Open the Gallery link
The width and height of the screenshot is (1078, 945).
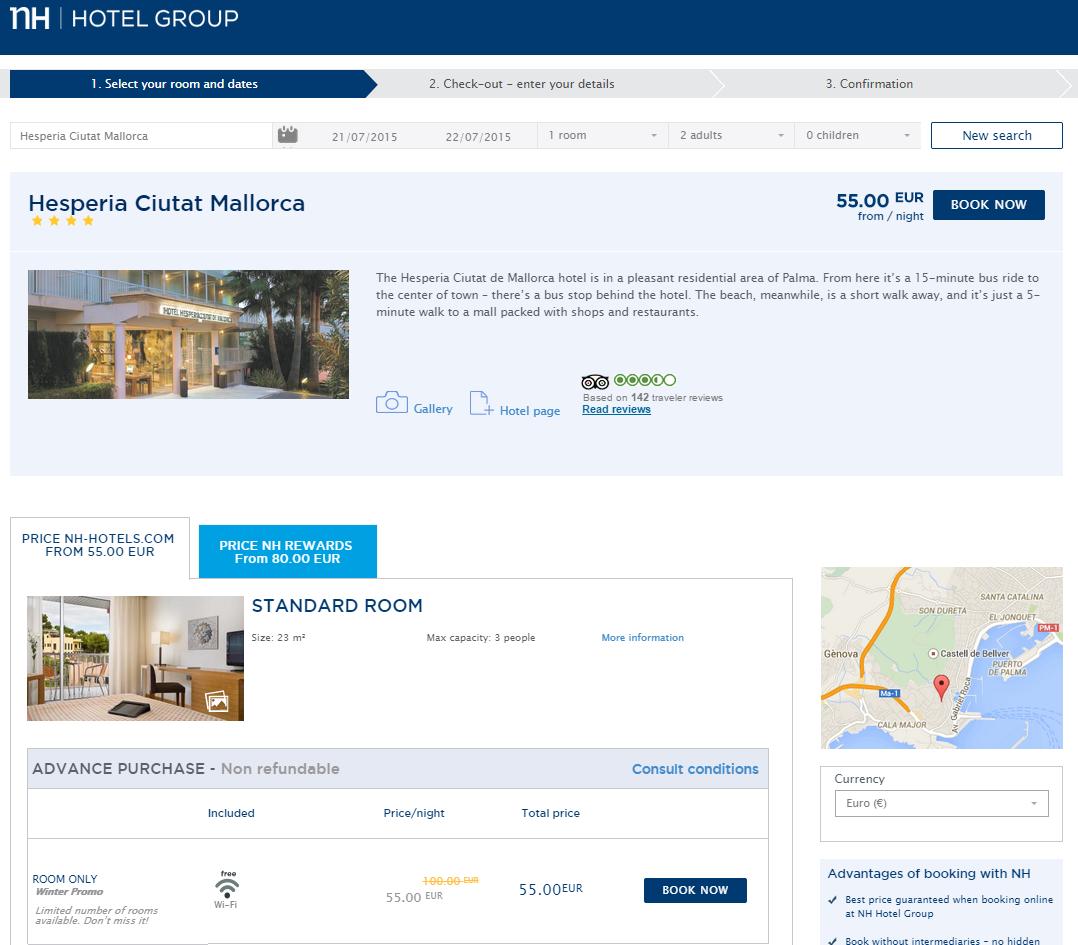click(433, 409)
